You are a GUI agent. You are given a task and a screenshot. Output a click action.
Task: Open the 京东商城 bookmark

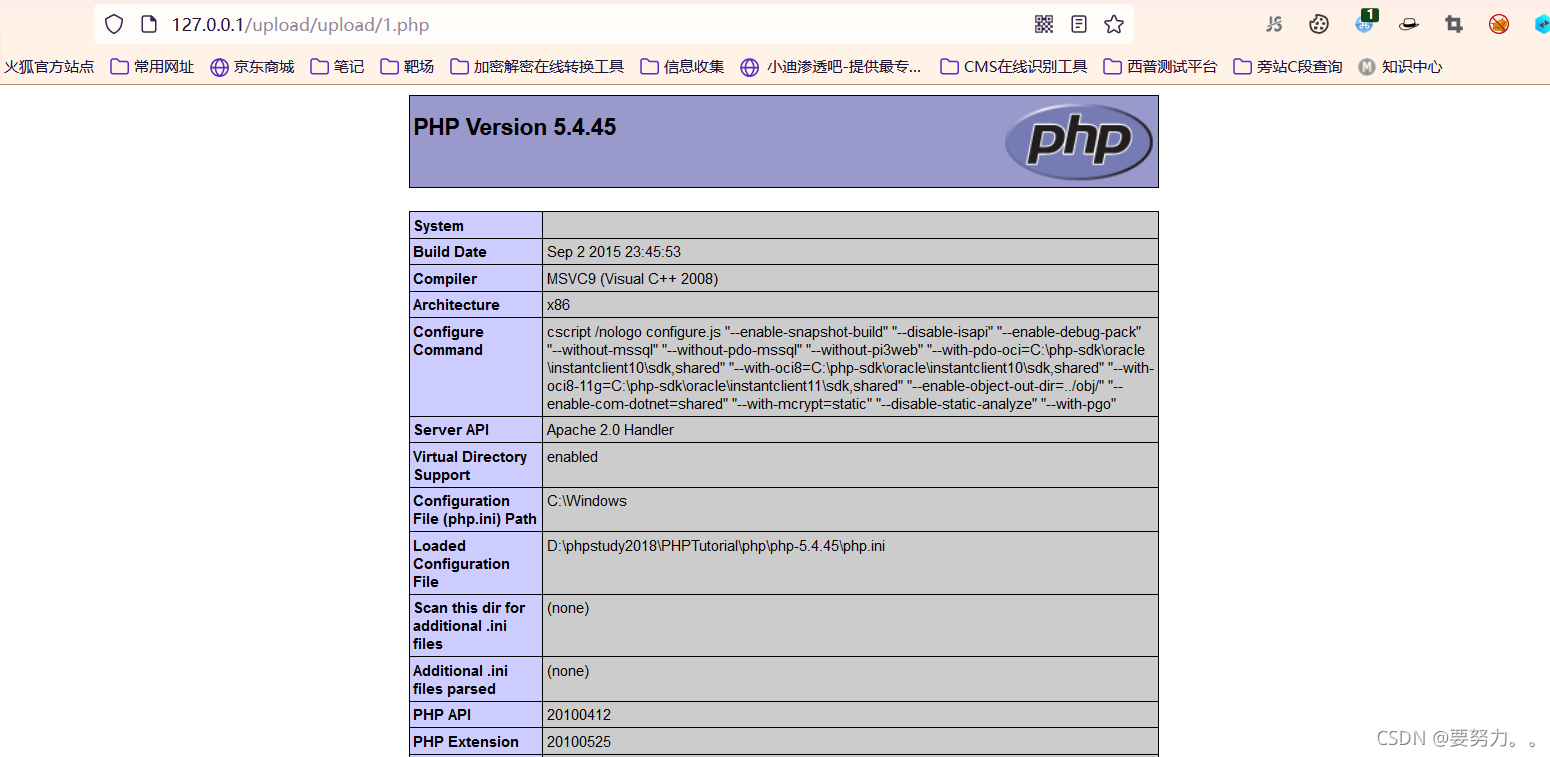point(252,67)
